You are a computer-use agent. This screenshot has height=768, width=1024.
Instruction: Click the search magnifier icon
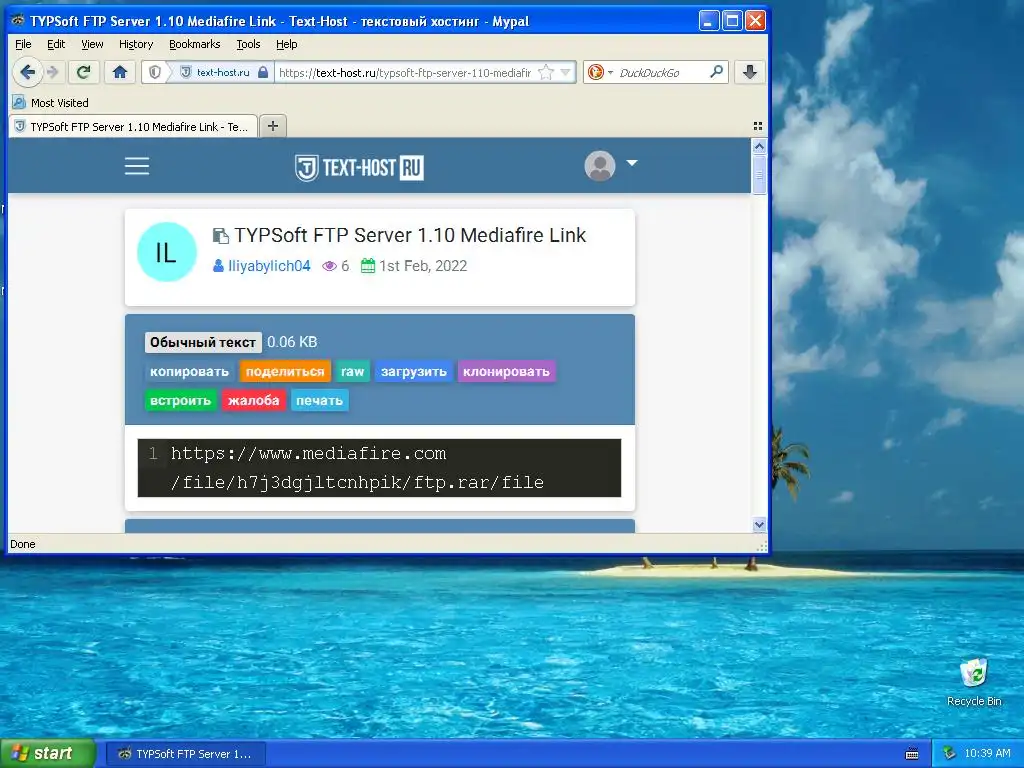716,72
